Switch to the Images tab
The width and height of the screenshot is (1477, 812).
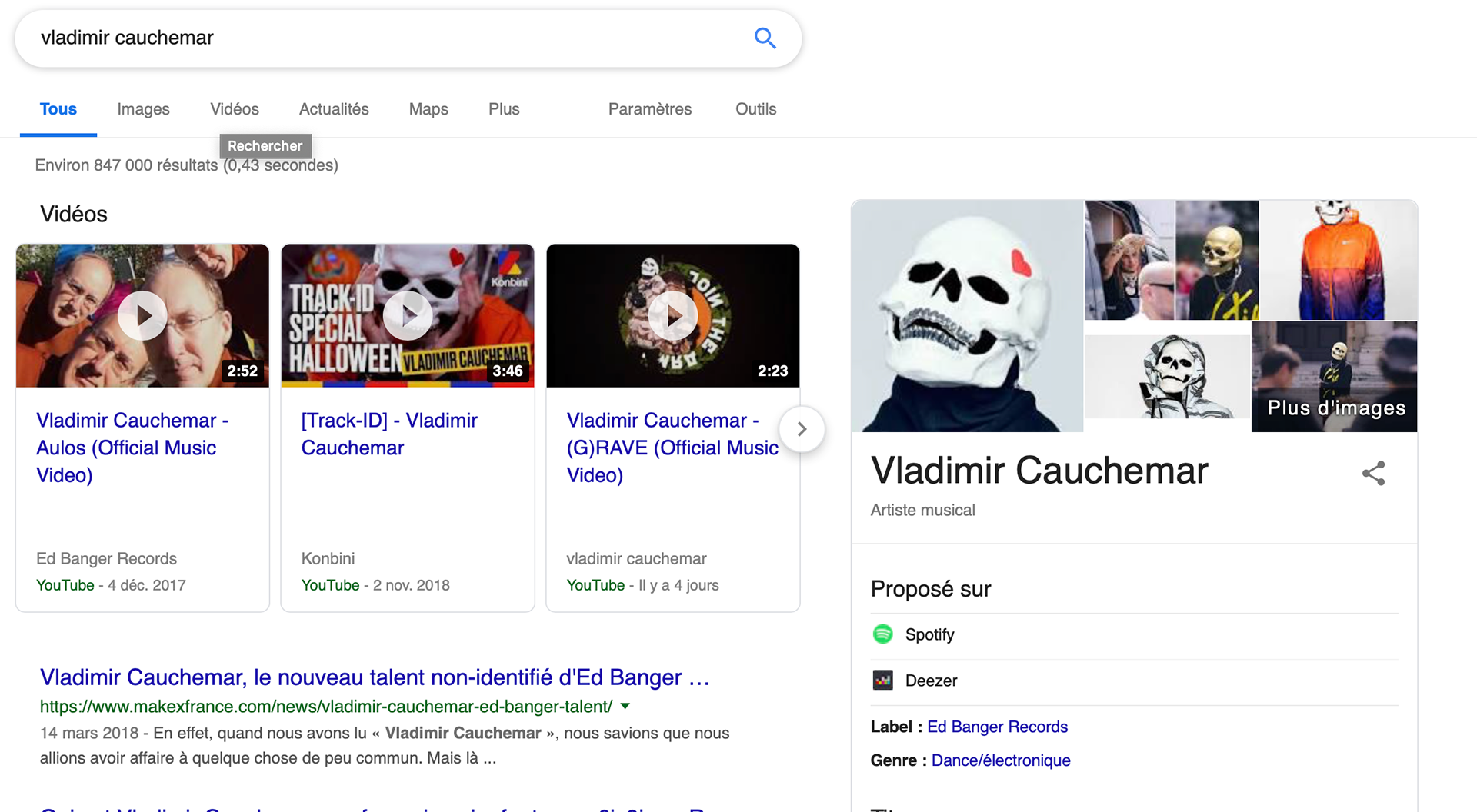(x=143, y=109)
